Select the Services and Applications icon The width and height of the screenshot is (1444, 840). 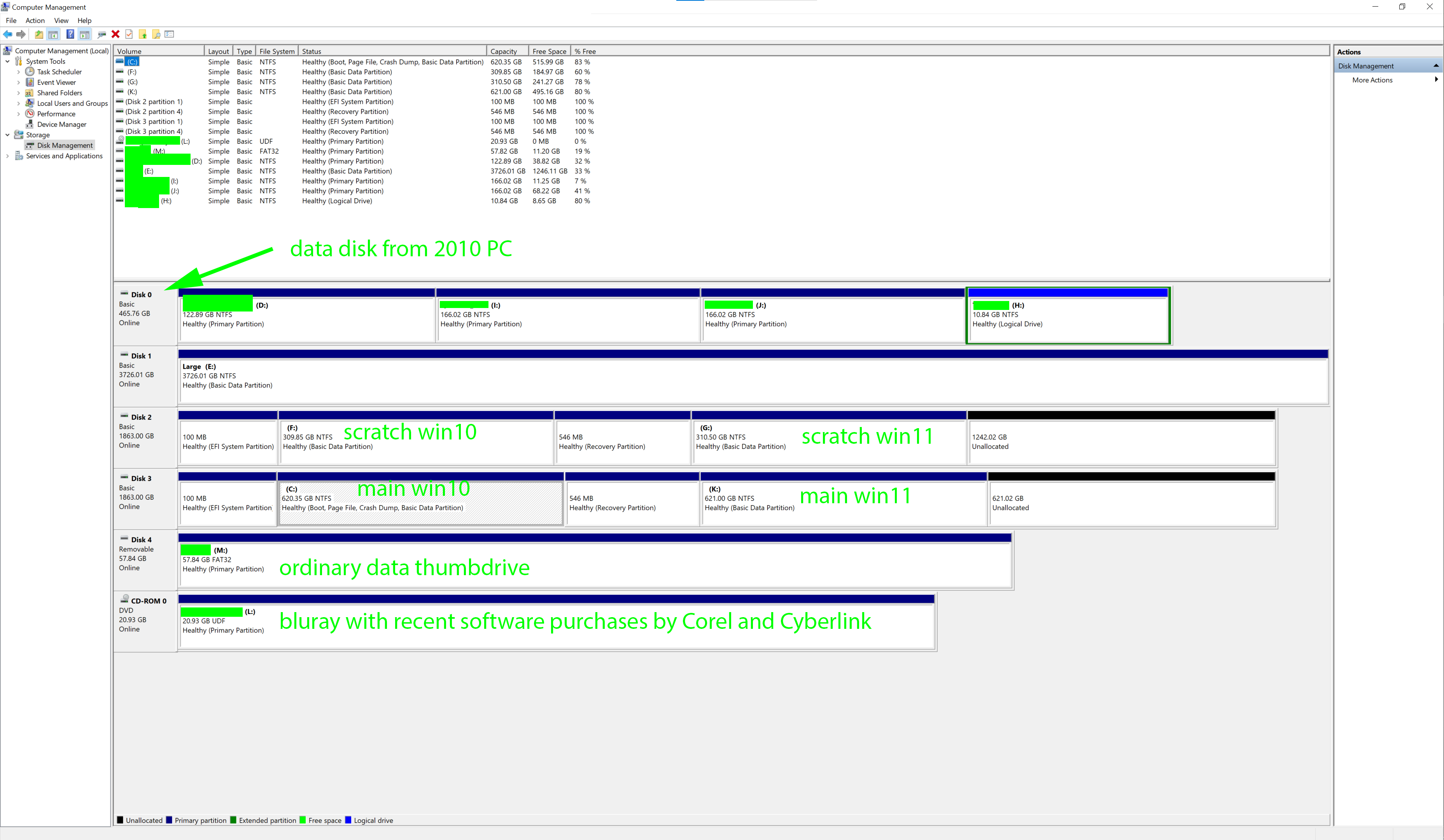click(x=19, y=156)
